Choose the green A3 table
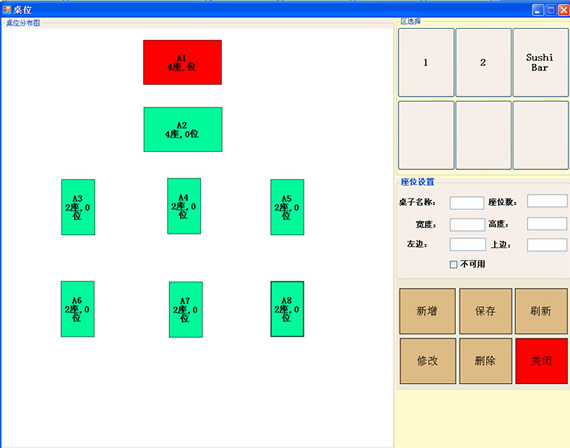The width and height of the screenshot is (570, 448). (78, 207)
